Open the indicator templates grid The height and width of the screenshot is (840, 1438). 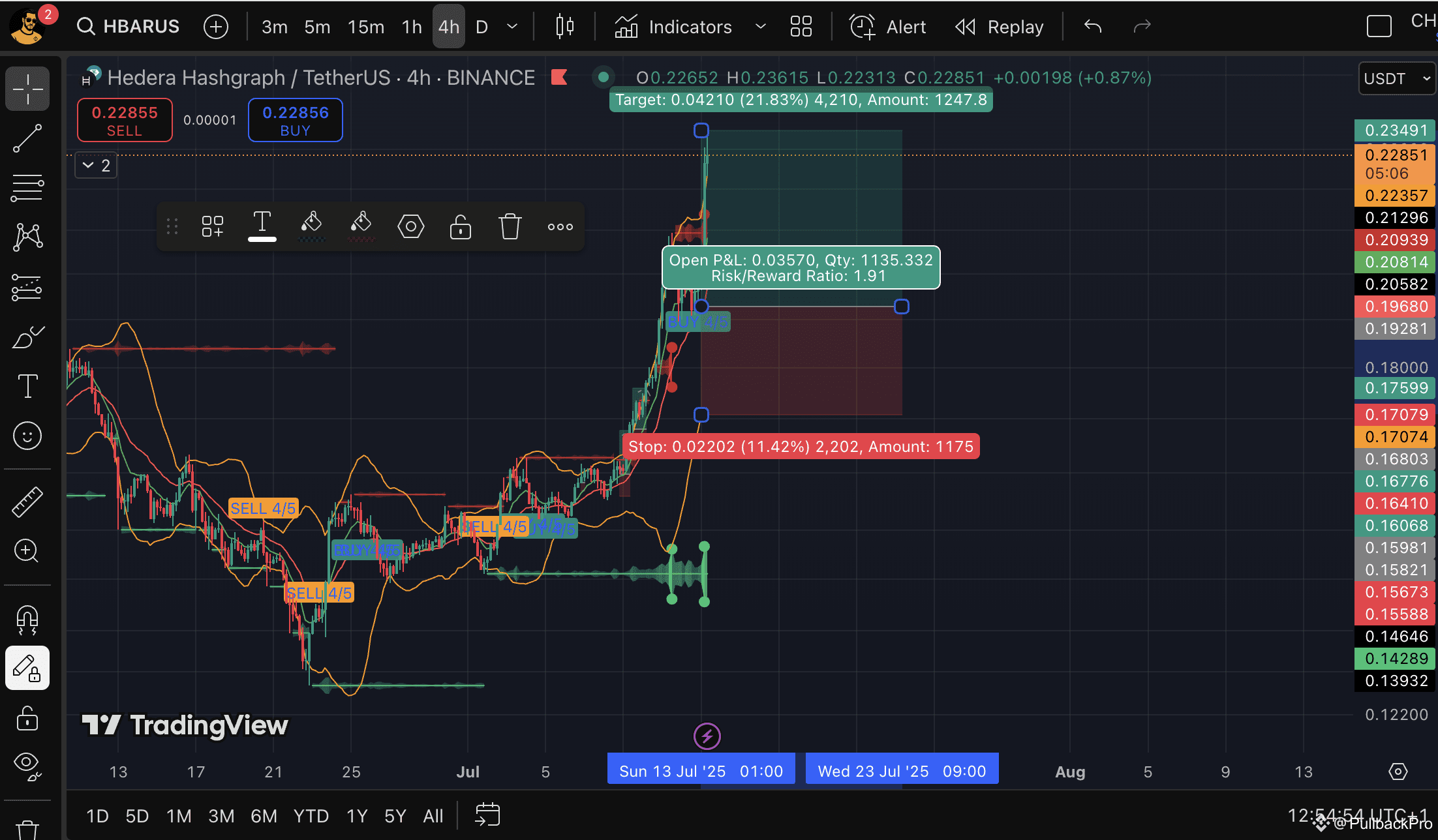tap(801, 27)
